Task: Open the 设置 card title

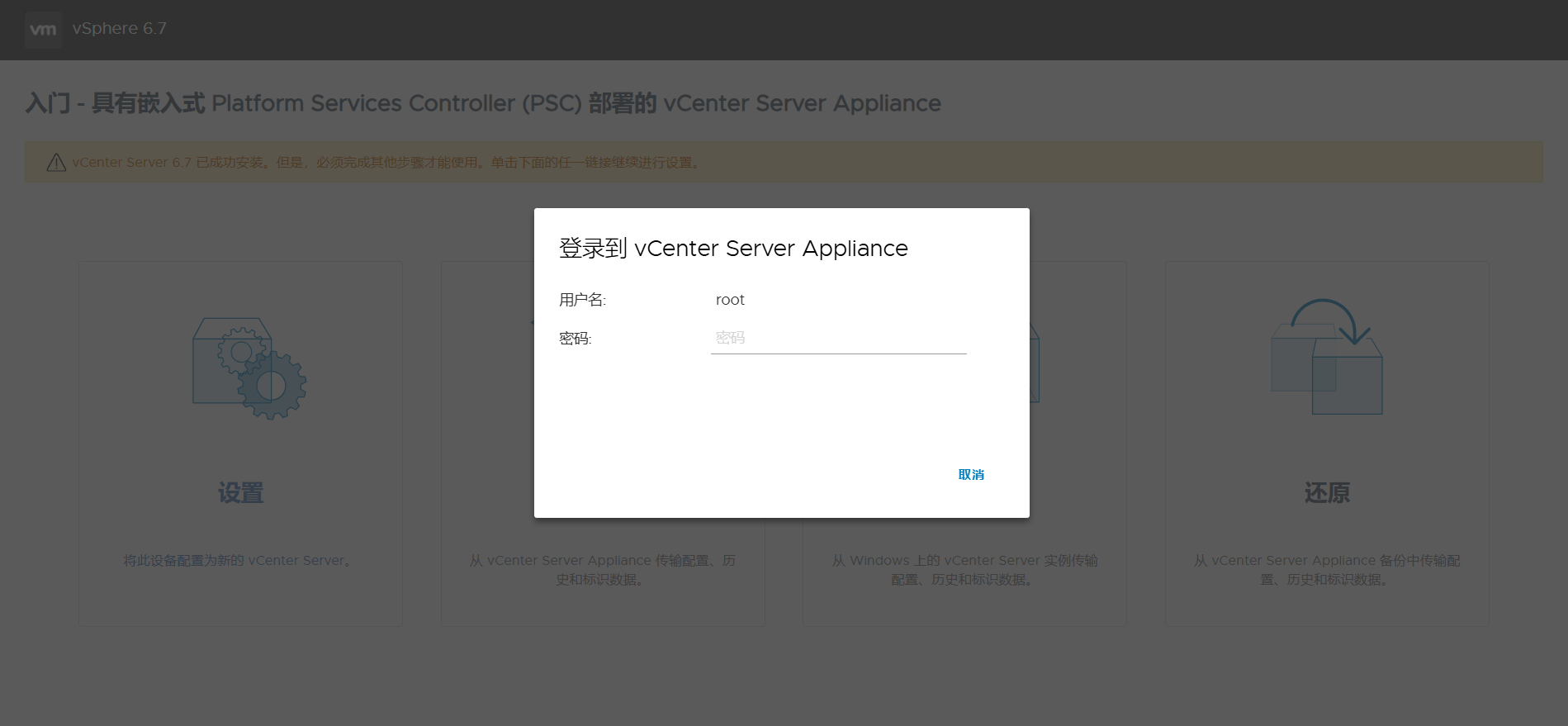Action: pyautogui.click(x=240, y=493)
